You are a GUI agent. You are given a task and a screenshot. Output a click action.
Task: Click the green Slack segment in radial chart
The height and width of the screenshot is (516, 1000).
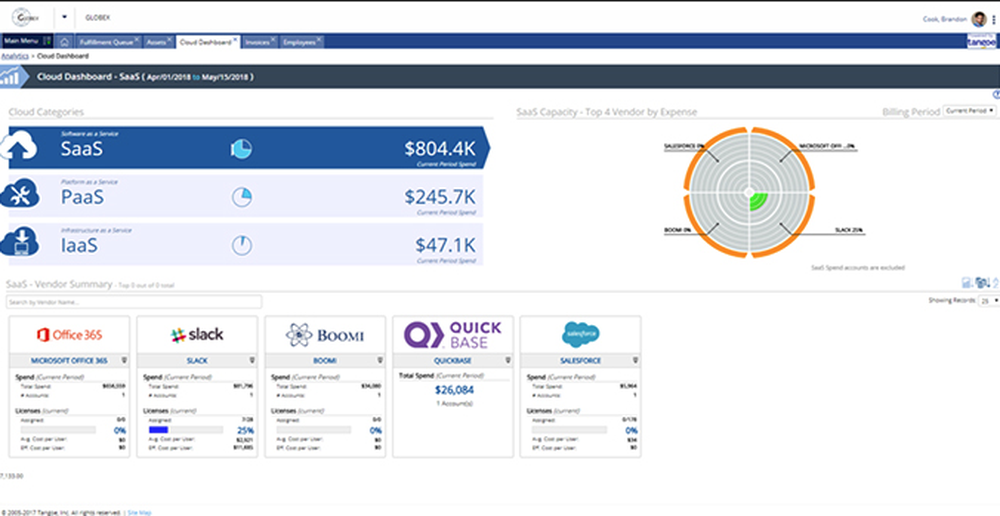coord(759,202)
